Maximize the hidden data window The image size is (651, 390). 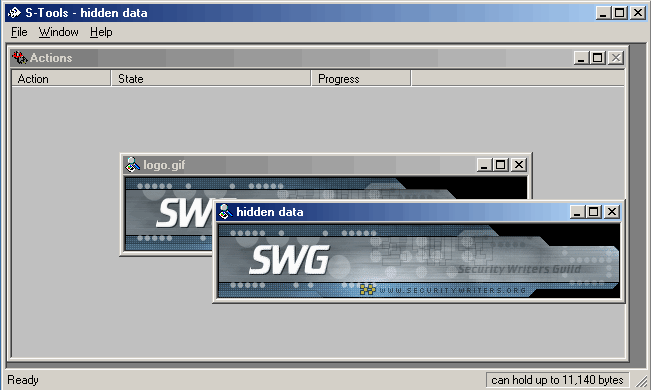(x=593, y=212)
